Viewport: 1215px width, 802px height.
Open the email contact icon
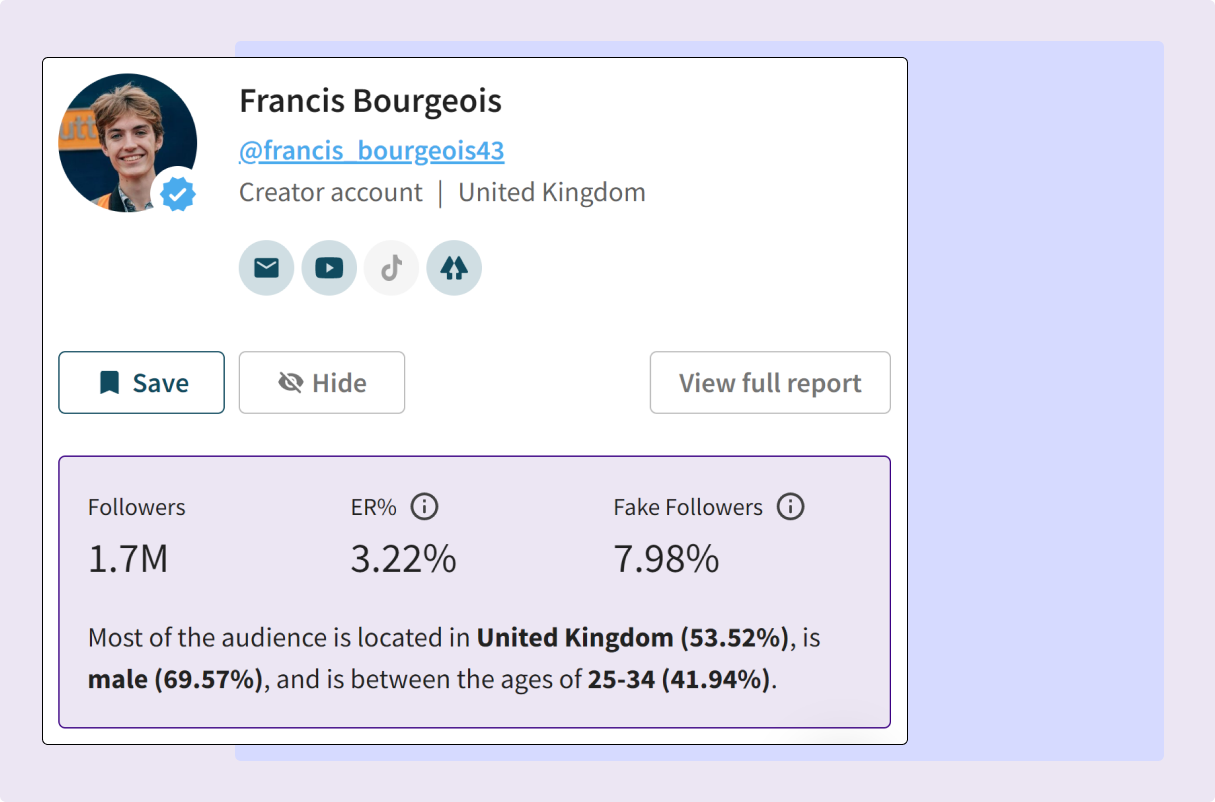coord(266,268)
